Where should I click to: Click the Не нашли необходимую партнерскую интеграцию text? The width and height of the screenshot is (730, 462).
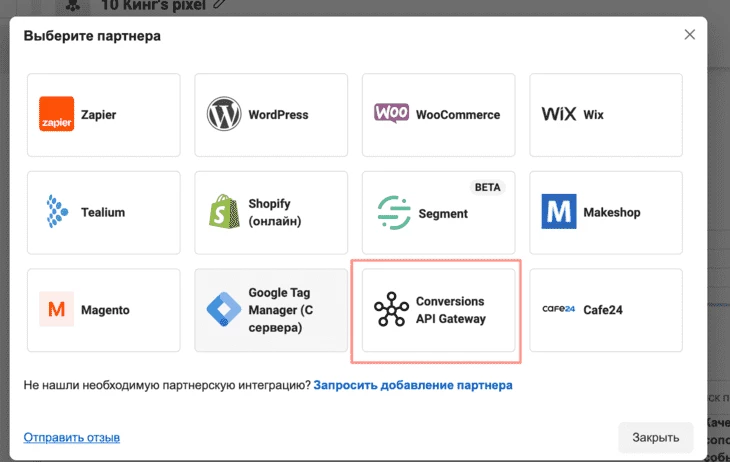[167, 386]
